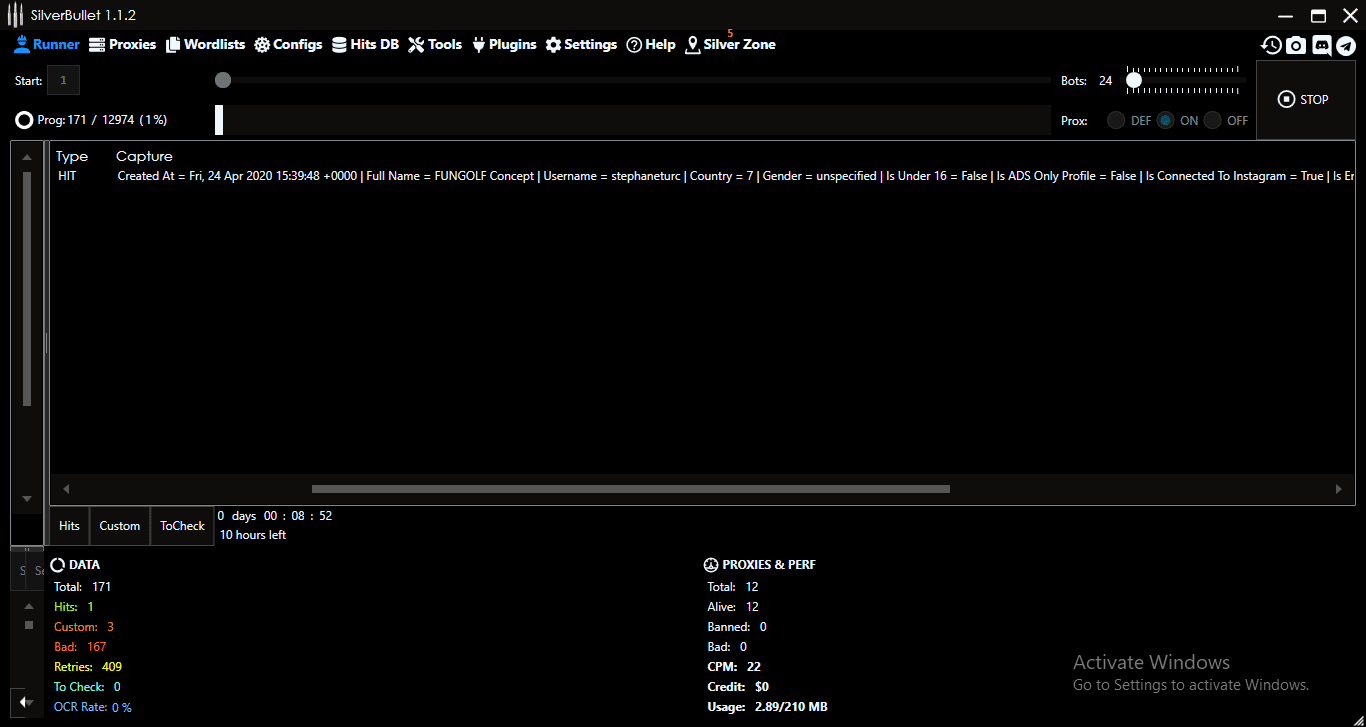Screen dimensions: 1366x727
Task: Adjust the Bots count slider
Action: (x=1133, y=79)
